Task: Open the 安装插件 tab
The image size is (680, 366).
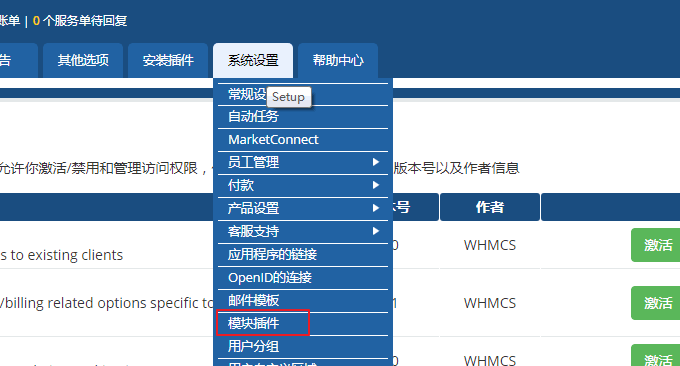Action: (x=168, y=60)
